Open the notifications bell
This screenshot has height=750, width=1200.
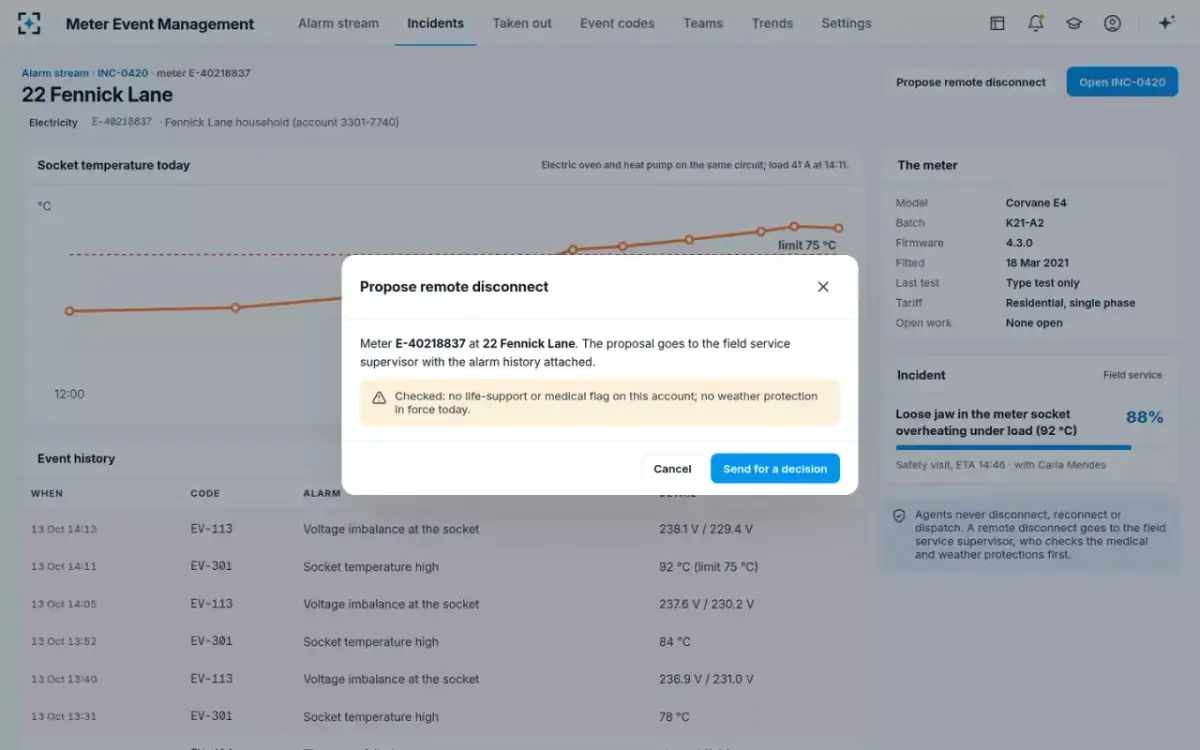point(1036,23)
